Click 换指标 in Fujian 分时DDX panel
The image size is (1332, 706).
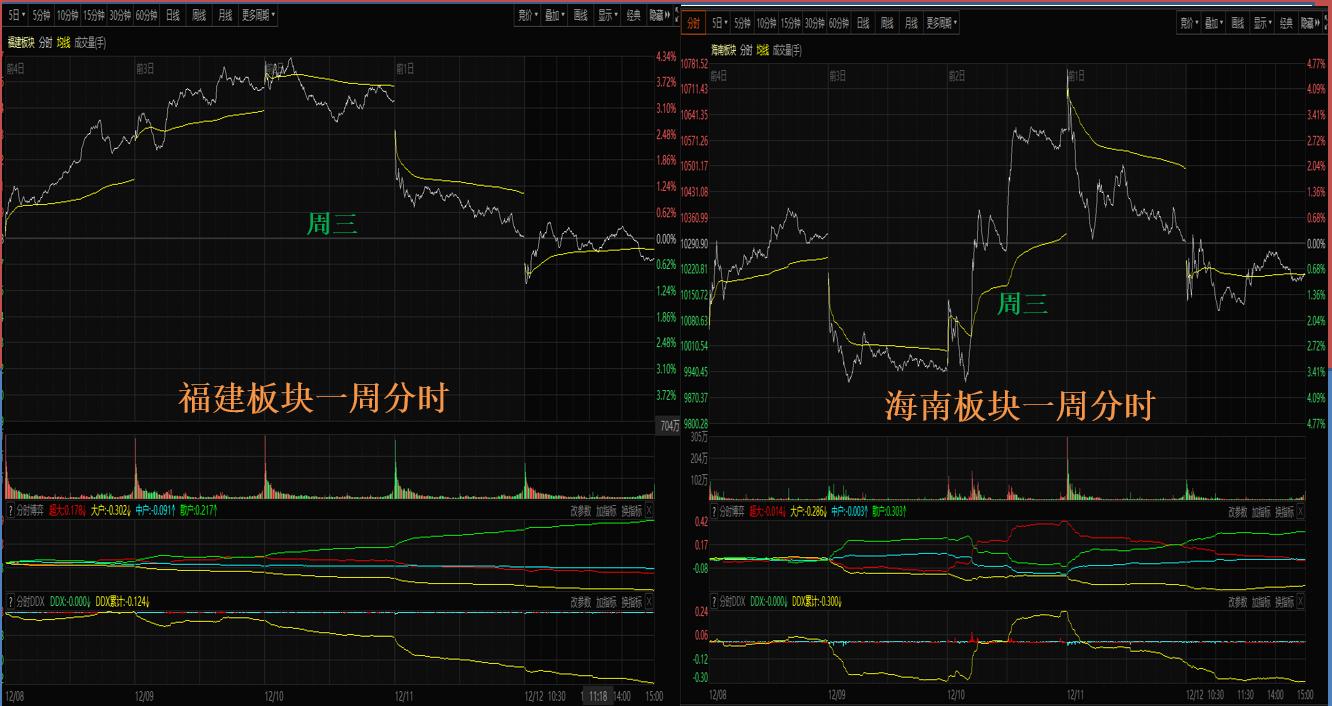[x=631, y=601]
